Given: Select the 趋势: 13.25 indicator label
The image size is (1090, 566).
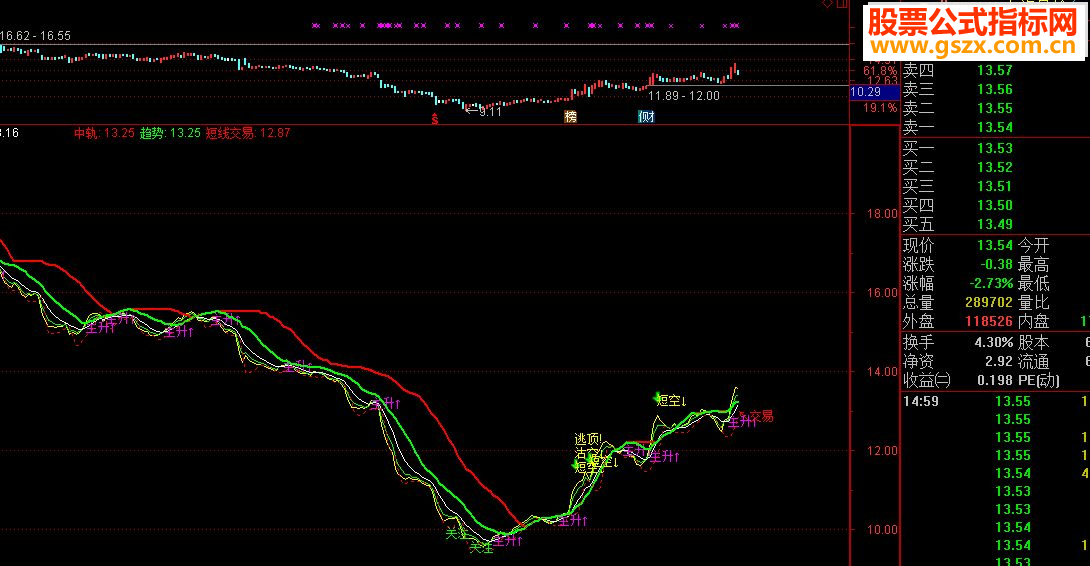Looking at the screenshot, I should click(170, 133).
